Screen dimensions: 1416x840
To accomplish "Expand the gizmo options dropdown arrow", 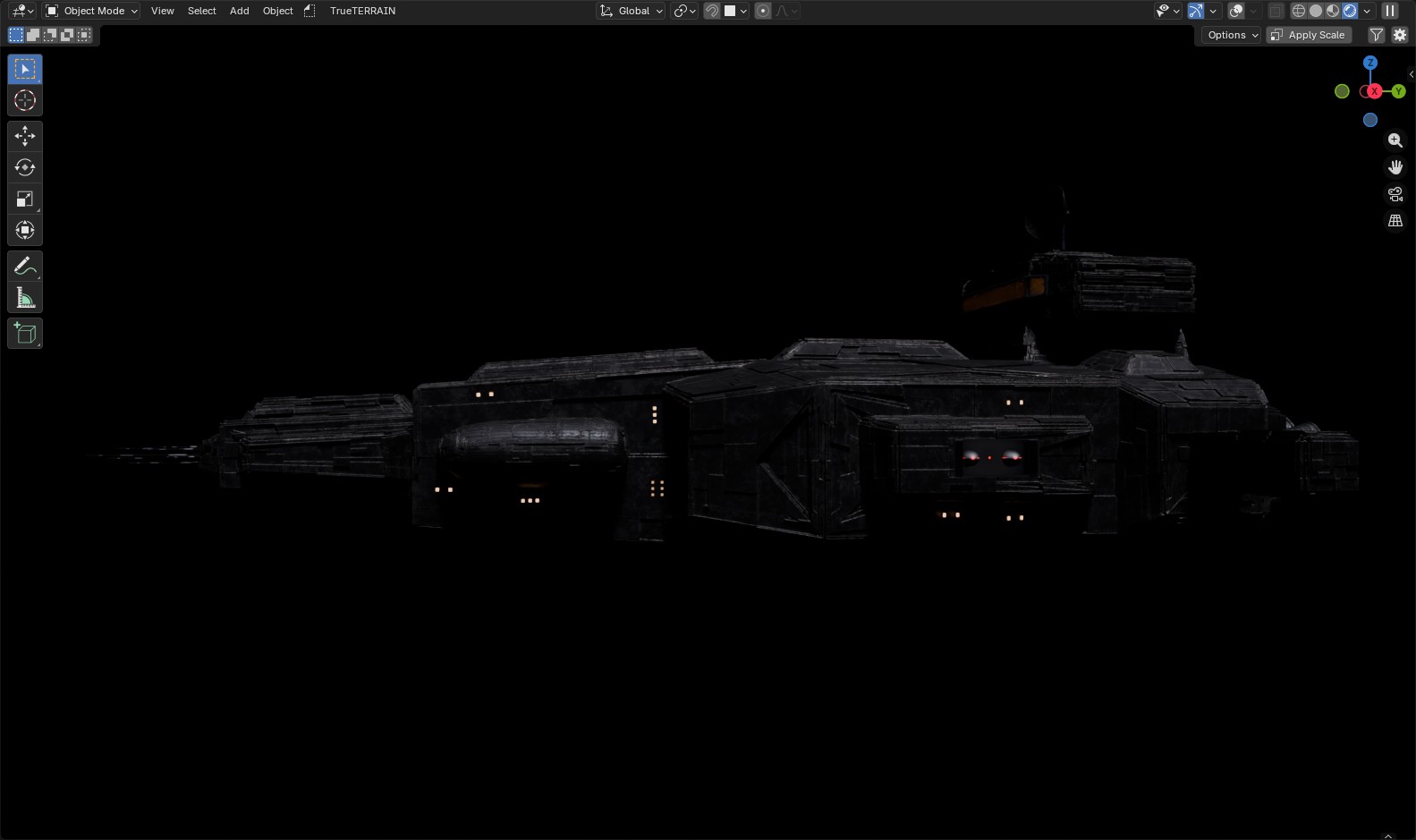I will click(1213, 11).
